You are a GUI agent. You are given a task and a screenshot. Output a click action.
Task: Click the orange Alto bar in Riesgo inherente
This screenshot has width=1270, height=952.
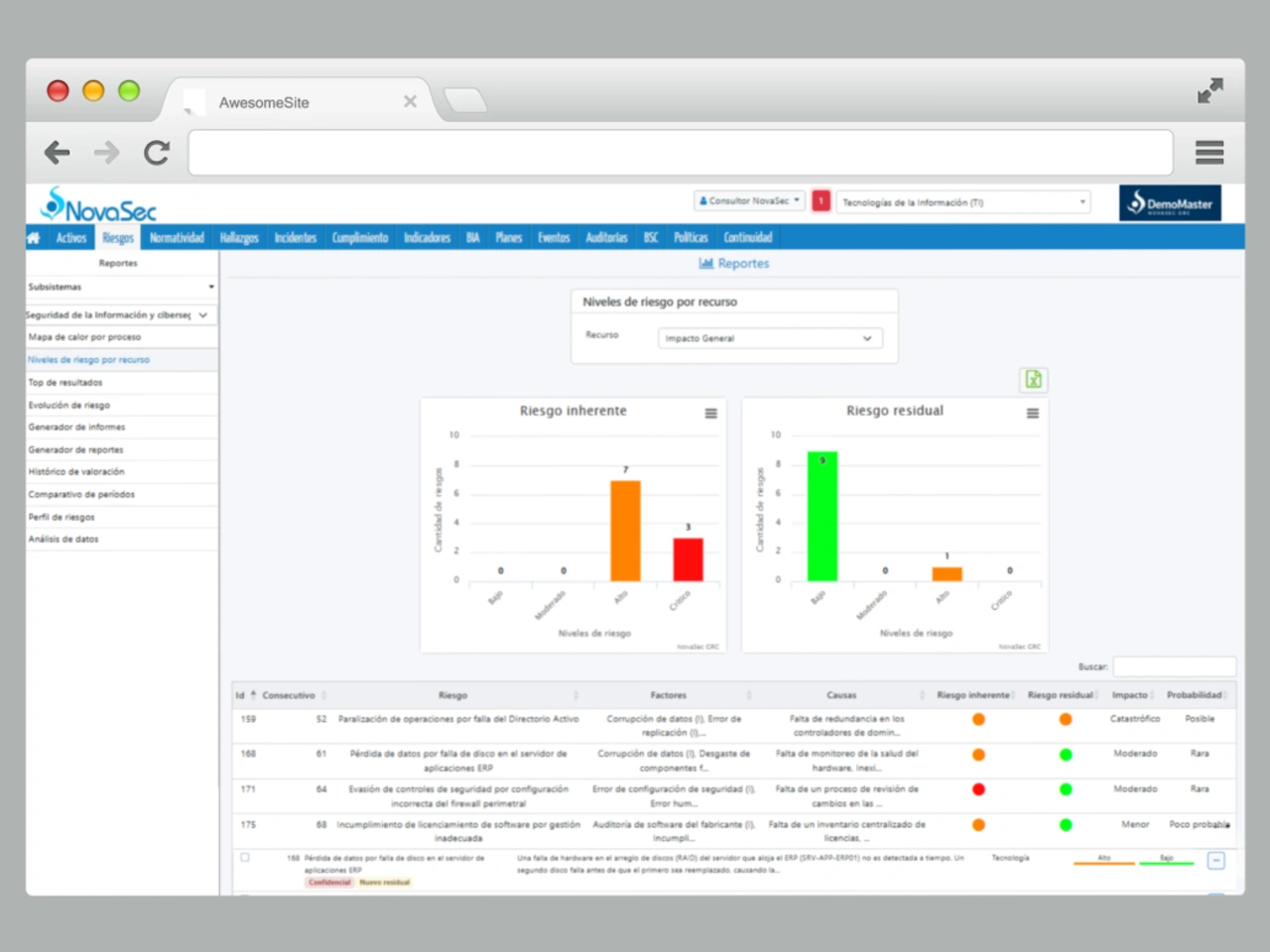[625, 531]
